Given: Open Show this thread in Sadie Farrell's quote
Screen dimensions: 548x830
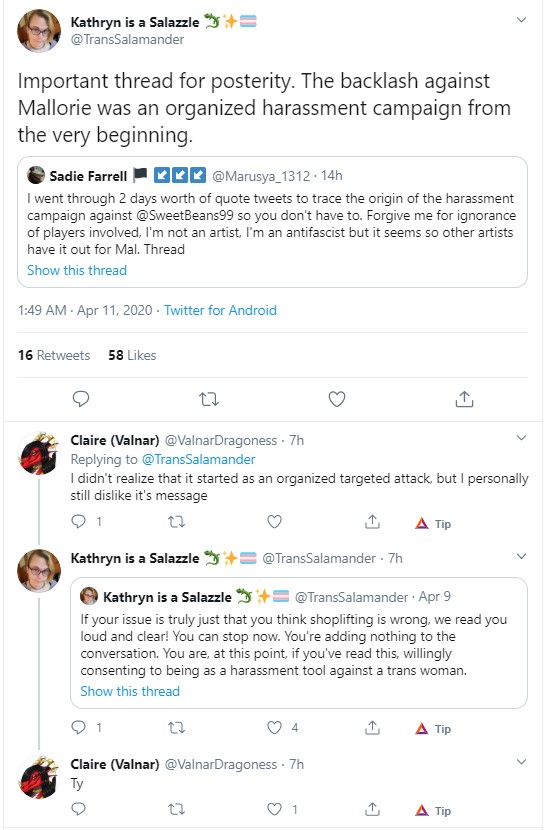Looking at the screenshot, I should (77, 270).
